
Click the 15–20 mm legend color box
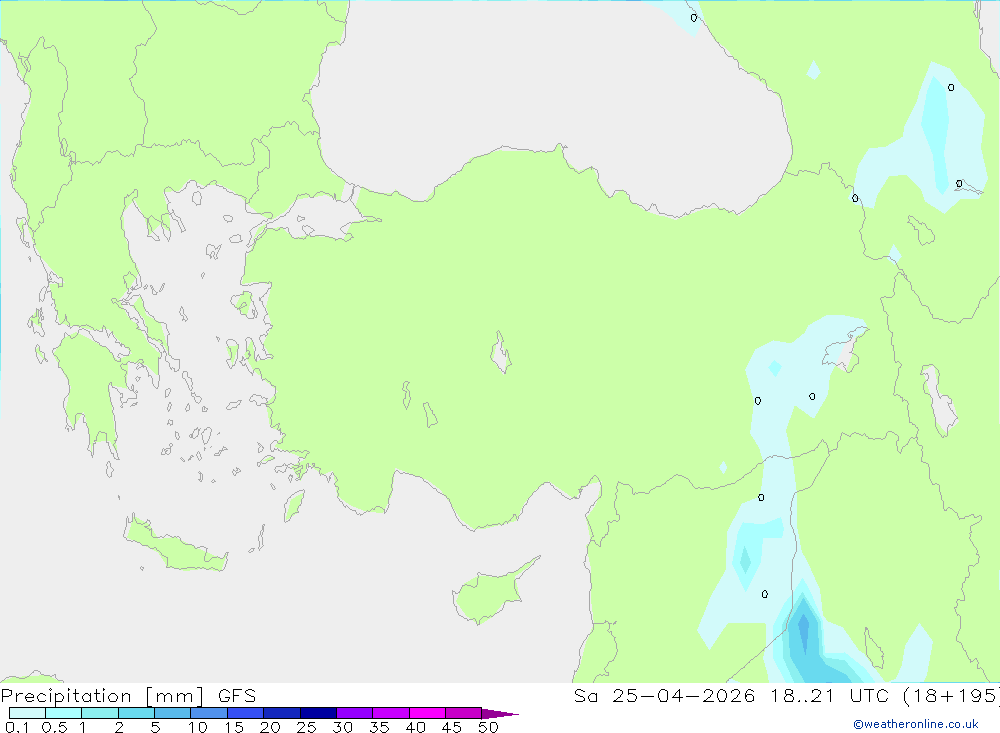click(245, 713)
